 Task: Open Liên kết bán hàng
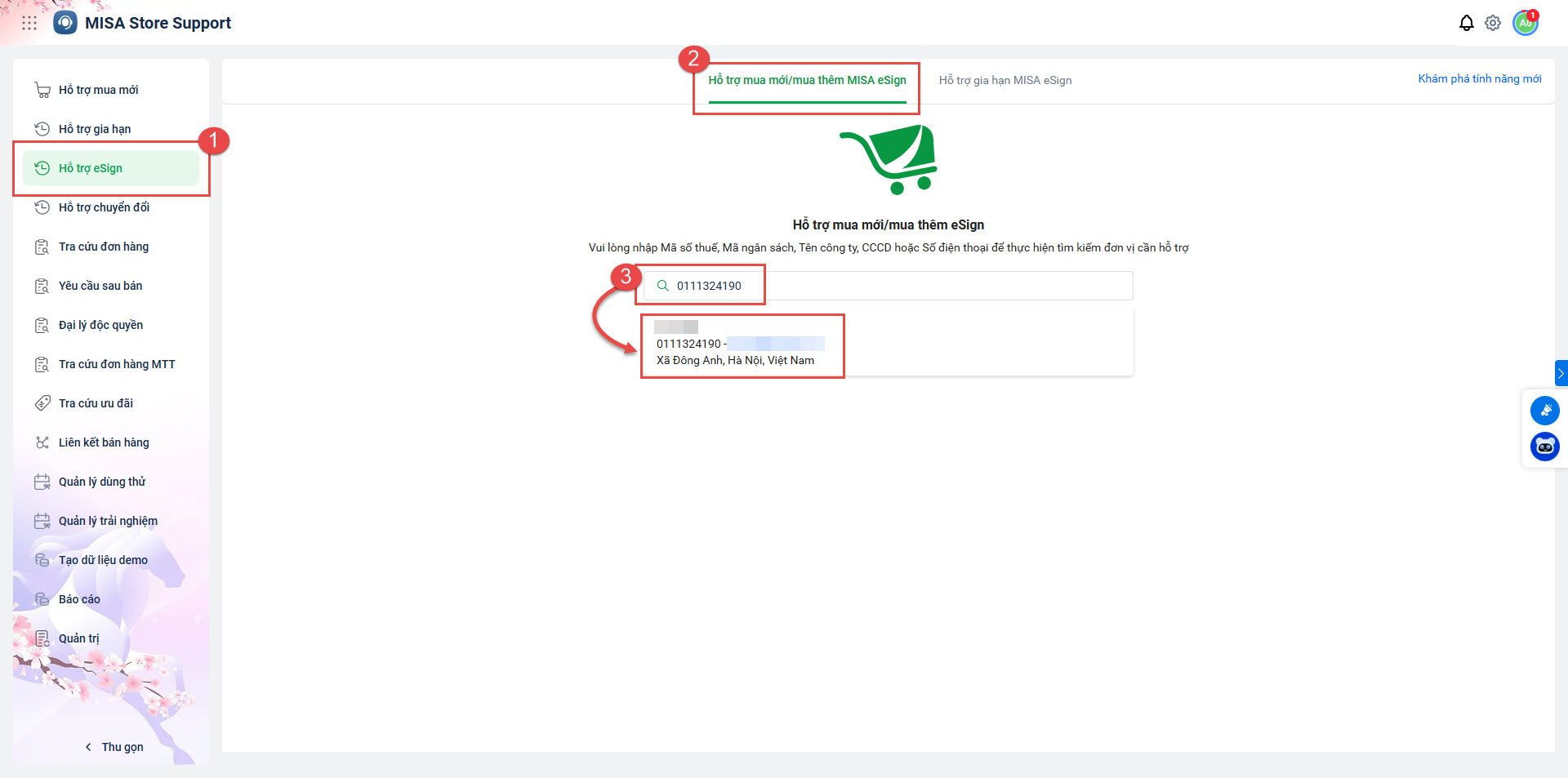[111, 442]
